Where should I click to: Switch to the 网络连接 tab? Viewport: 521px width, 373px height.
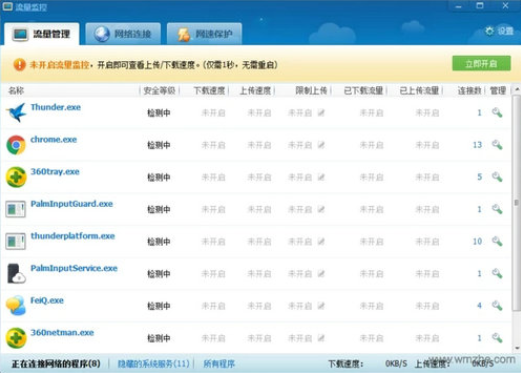coord(123,34)
